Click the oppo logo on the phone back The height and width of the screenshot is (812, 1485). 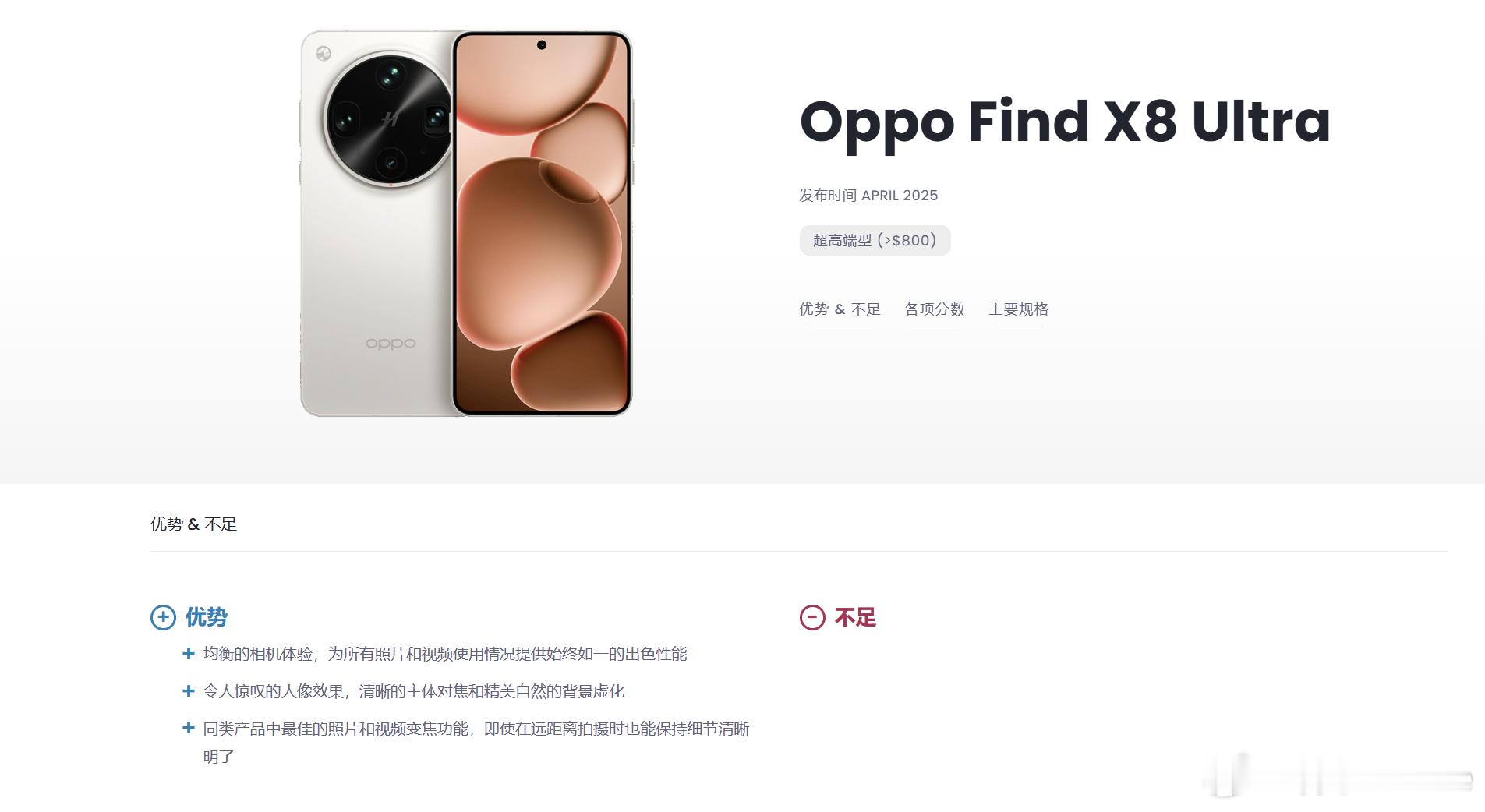pos(391,343)
